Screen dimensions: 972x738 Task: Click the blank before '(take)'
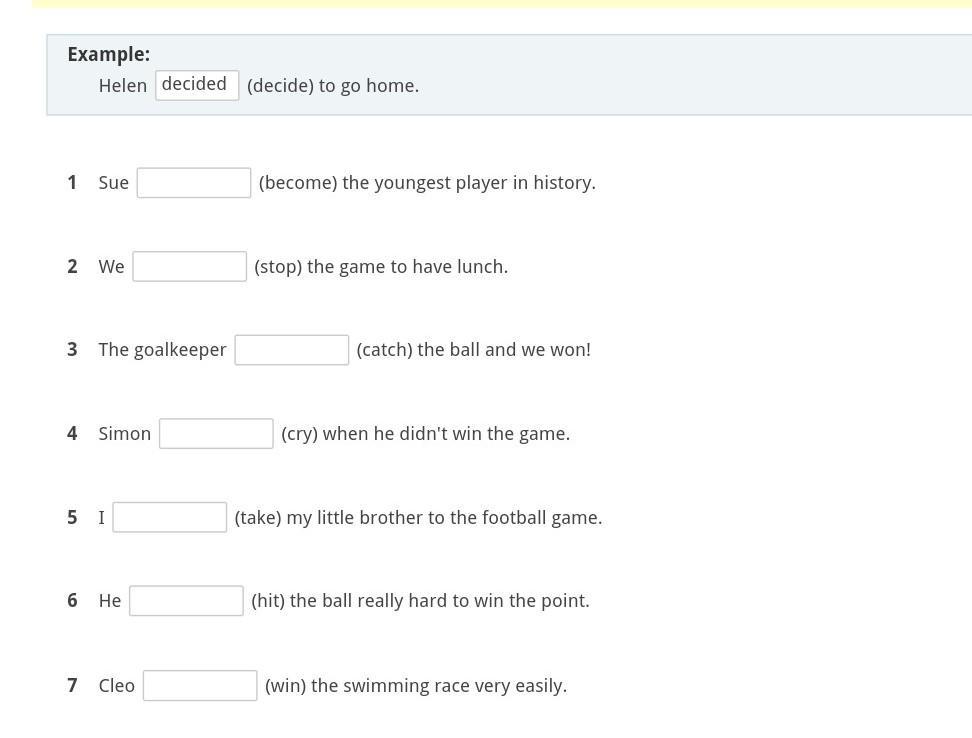coord(169,518)
